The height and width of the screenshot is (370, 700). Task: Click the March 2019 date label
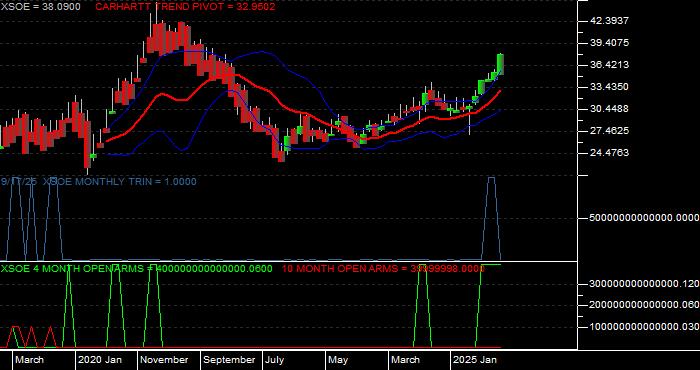[x=29, y=360]
